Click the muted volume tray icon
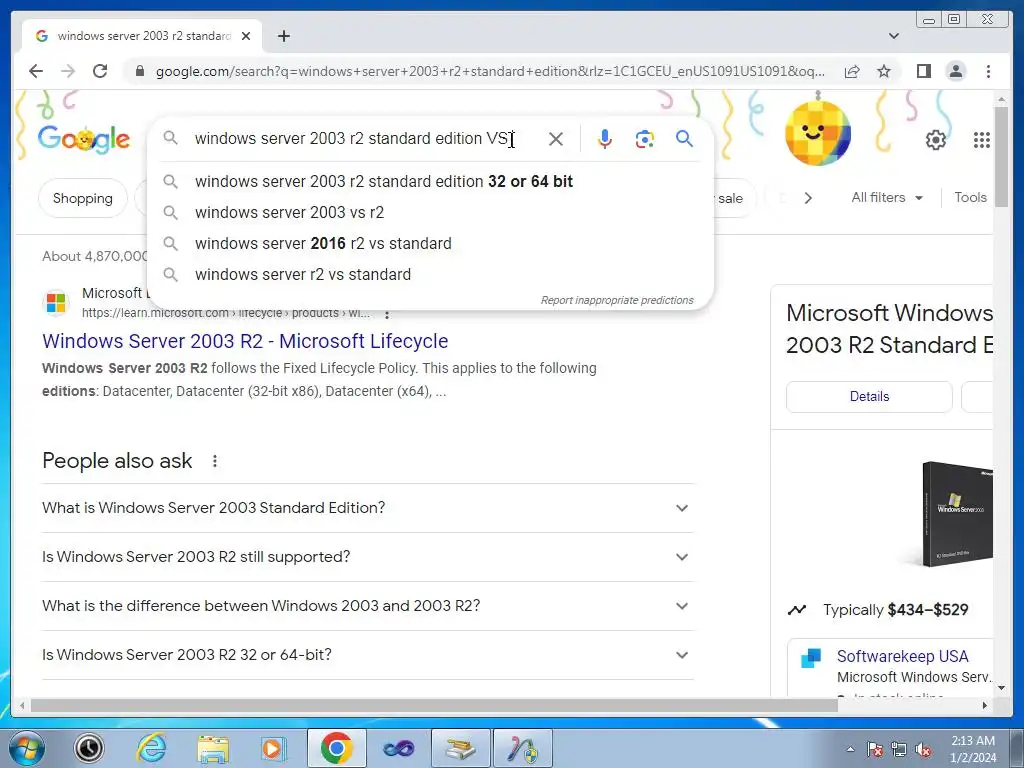Image resolution: width=1024 pixels, height=768 pixels. (x=923, y=750)
